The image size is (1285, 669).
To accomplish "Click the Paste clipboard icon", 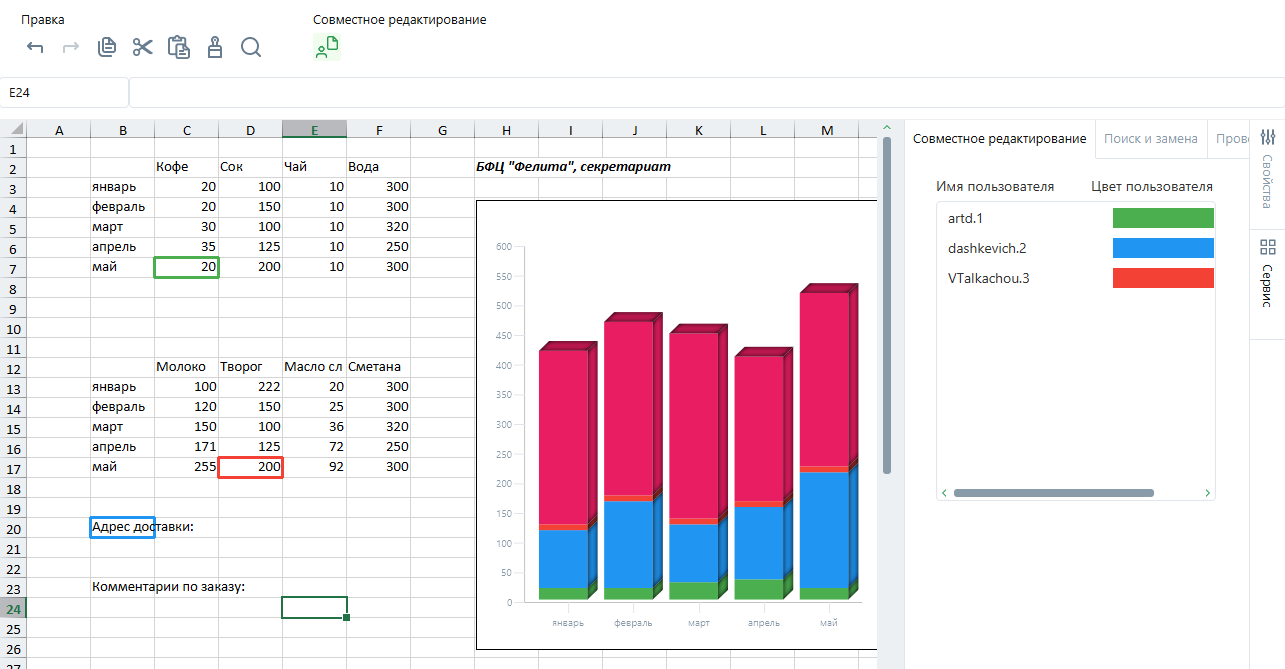I will pos(179,47).
